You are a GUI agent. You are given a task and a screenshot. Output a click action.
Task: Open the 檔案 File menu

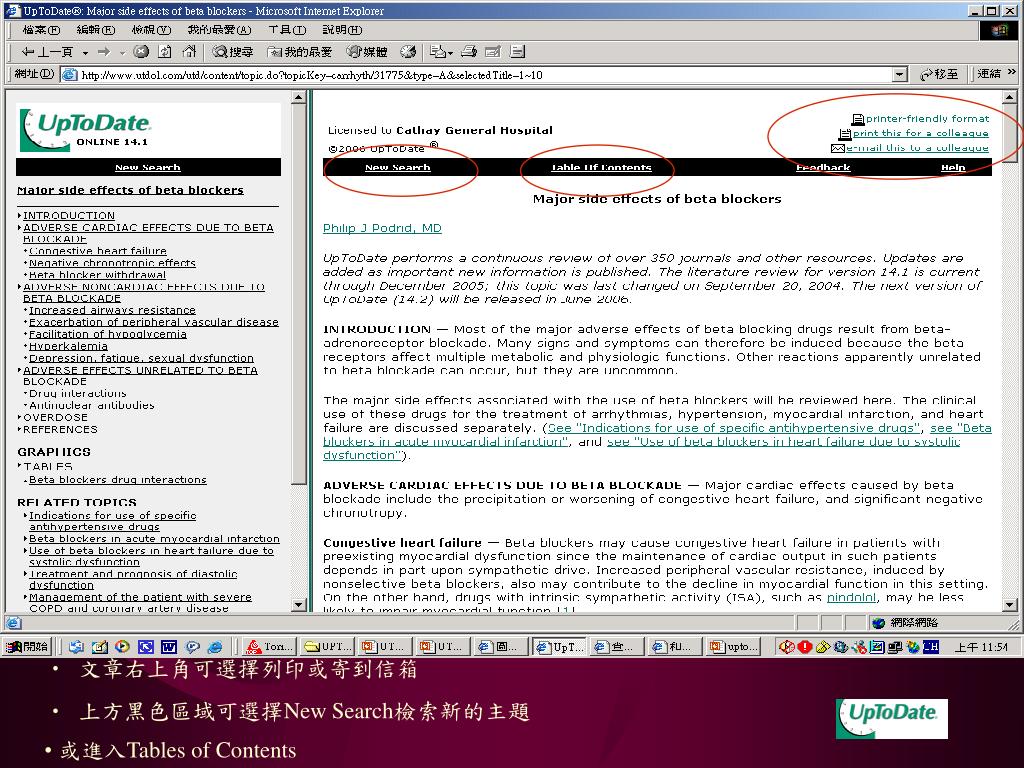click(41, 30)
